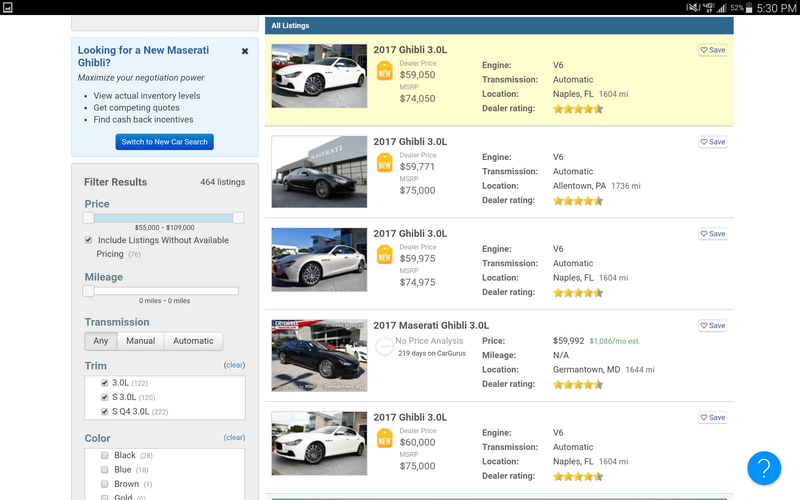The width and height of the screenshot is (800, 500).
Task: Open photo of white Ghibli priced $60,000
Action: point(319,443)
